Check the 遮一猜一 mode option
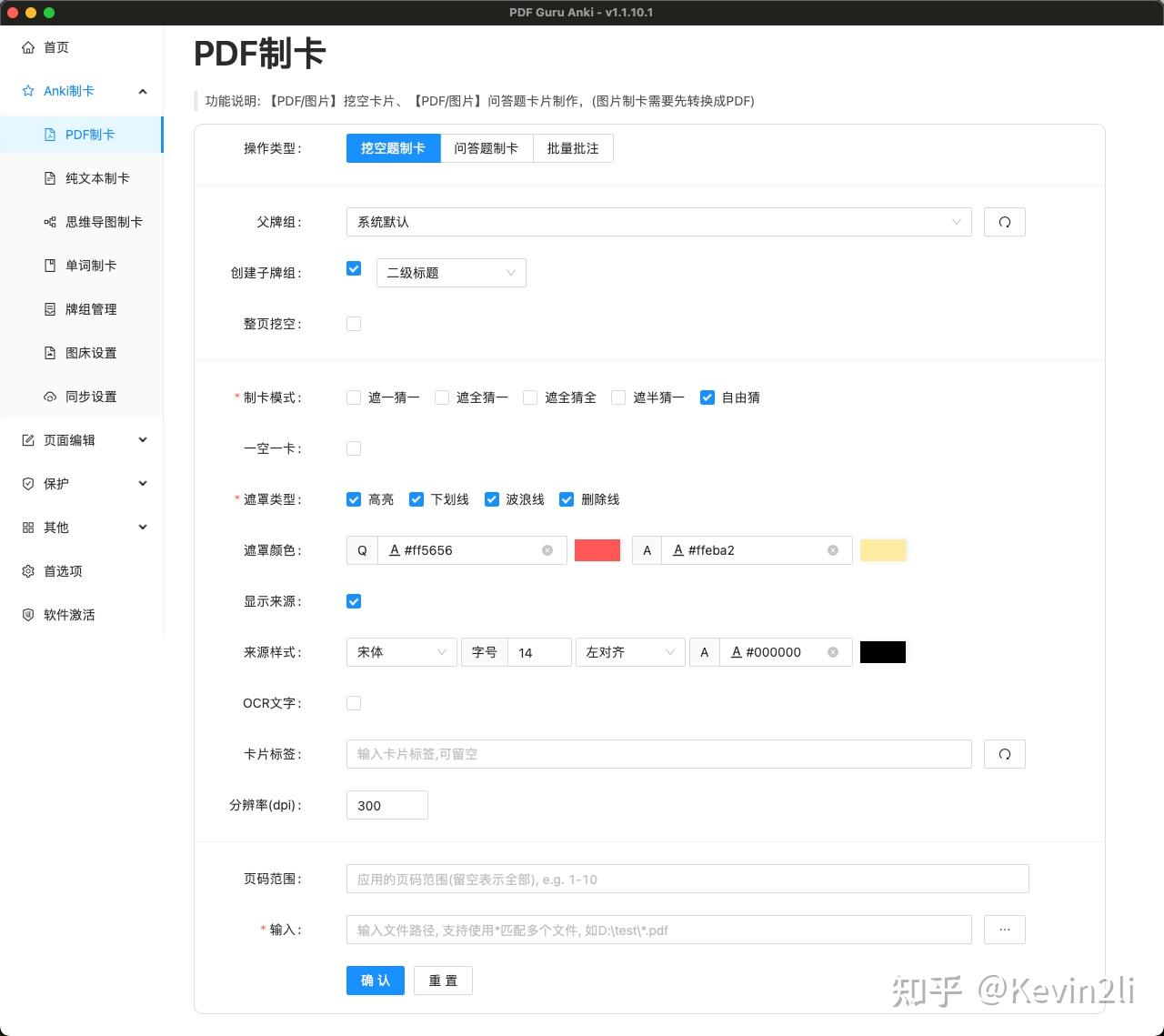This screenshot has height=1036, width=1164. 354,397
